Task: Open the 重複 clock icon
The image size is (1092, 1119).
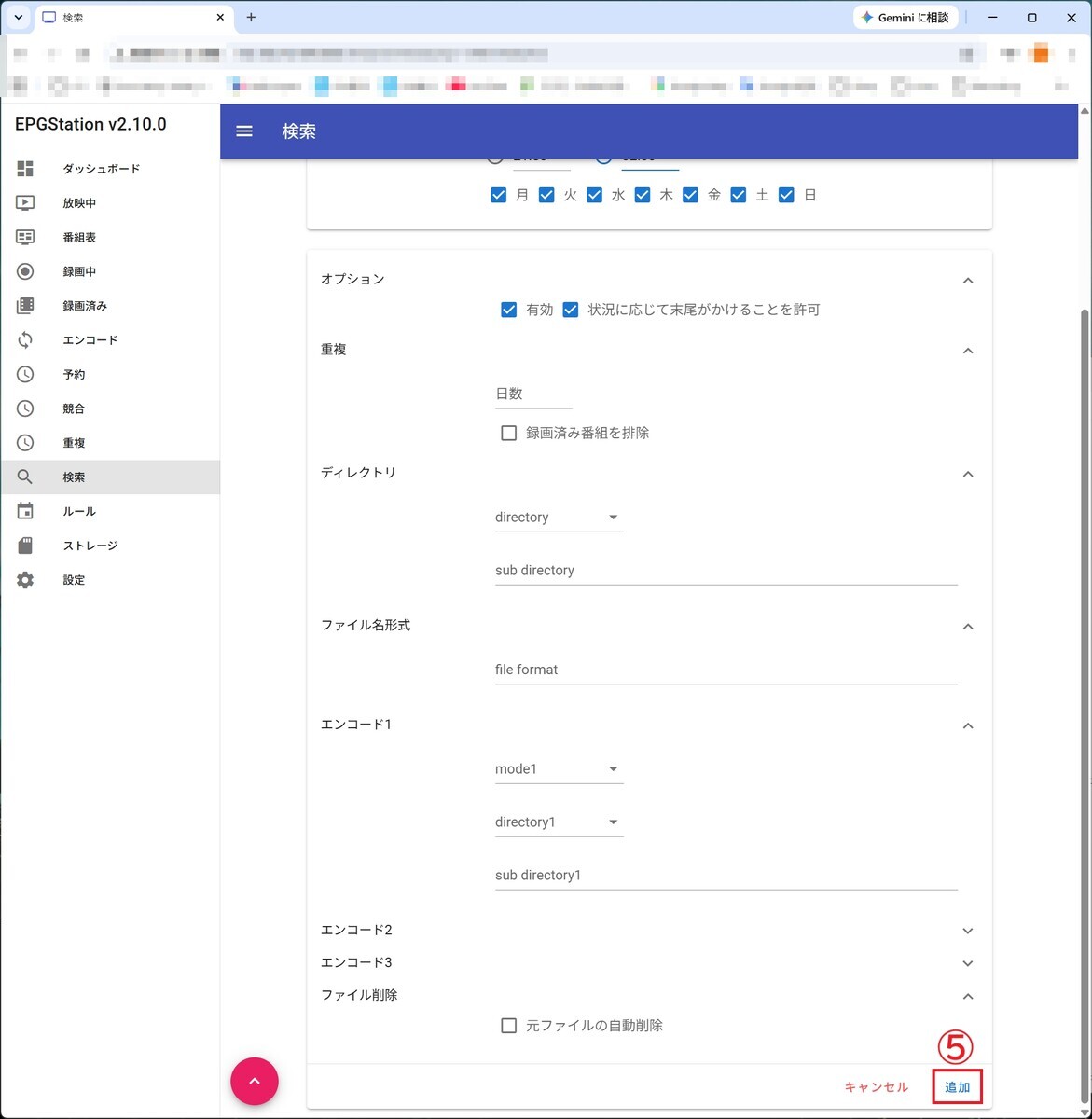Action: 25,443
